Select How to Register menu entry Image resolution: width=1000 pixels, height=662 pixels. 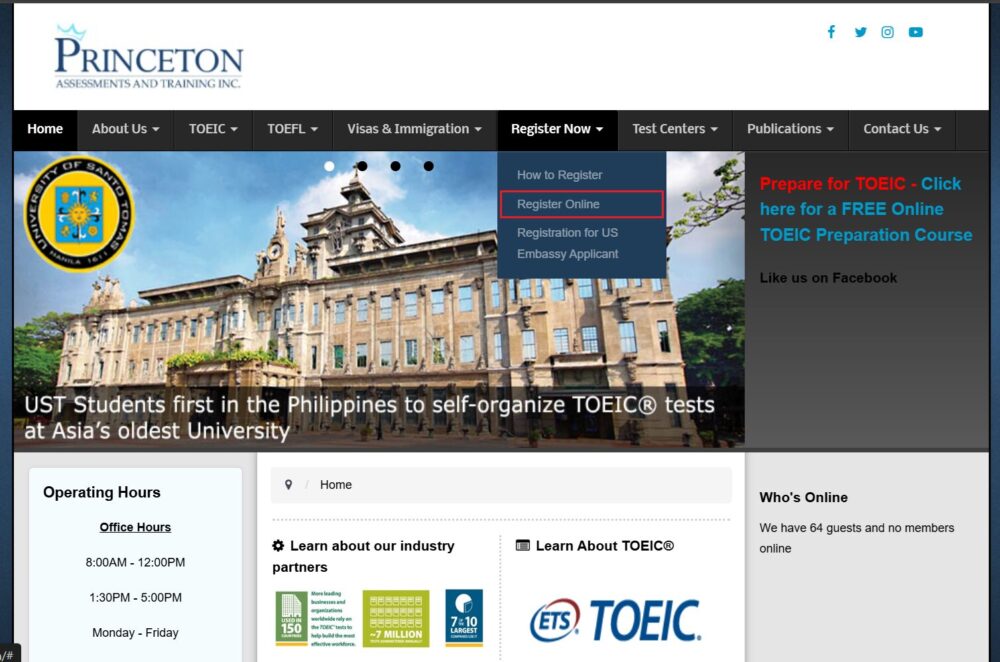559,175
